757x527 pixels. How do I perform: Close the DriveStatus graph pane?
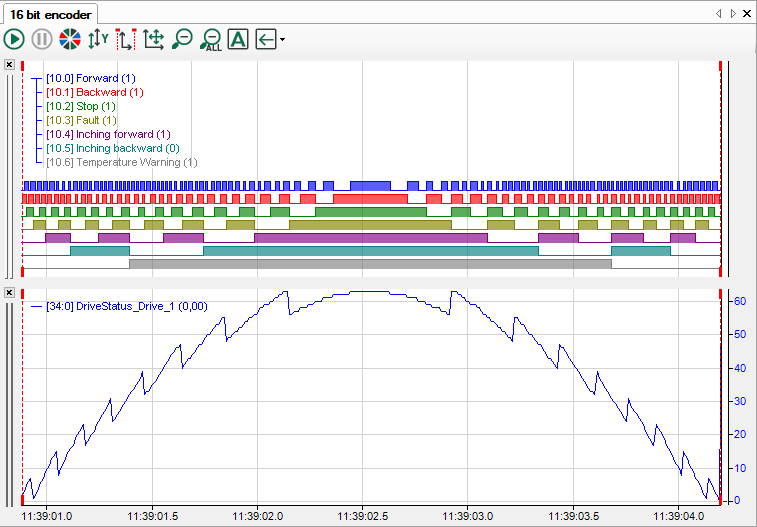(x=8, y=292)
